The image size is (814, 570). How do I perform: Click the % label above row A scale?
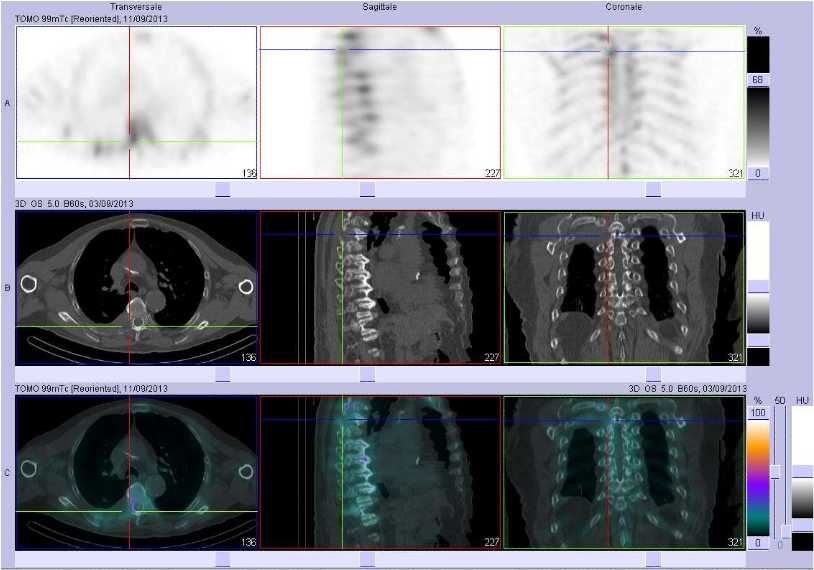(758, 31)
